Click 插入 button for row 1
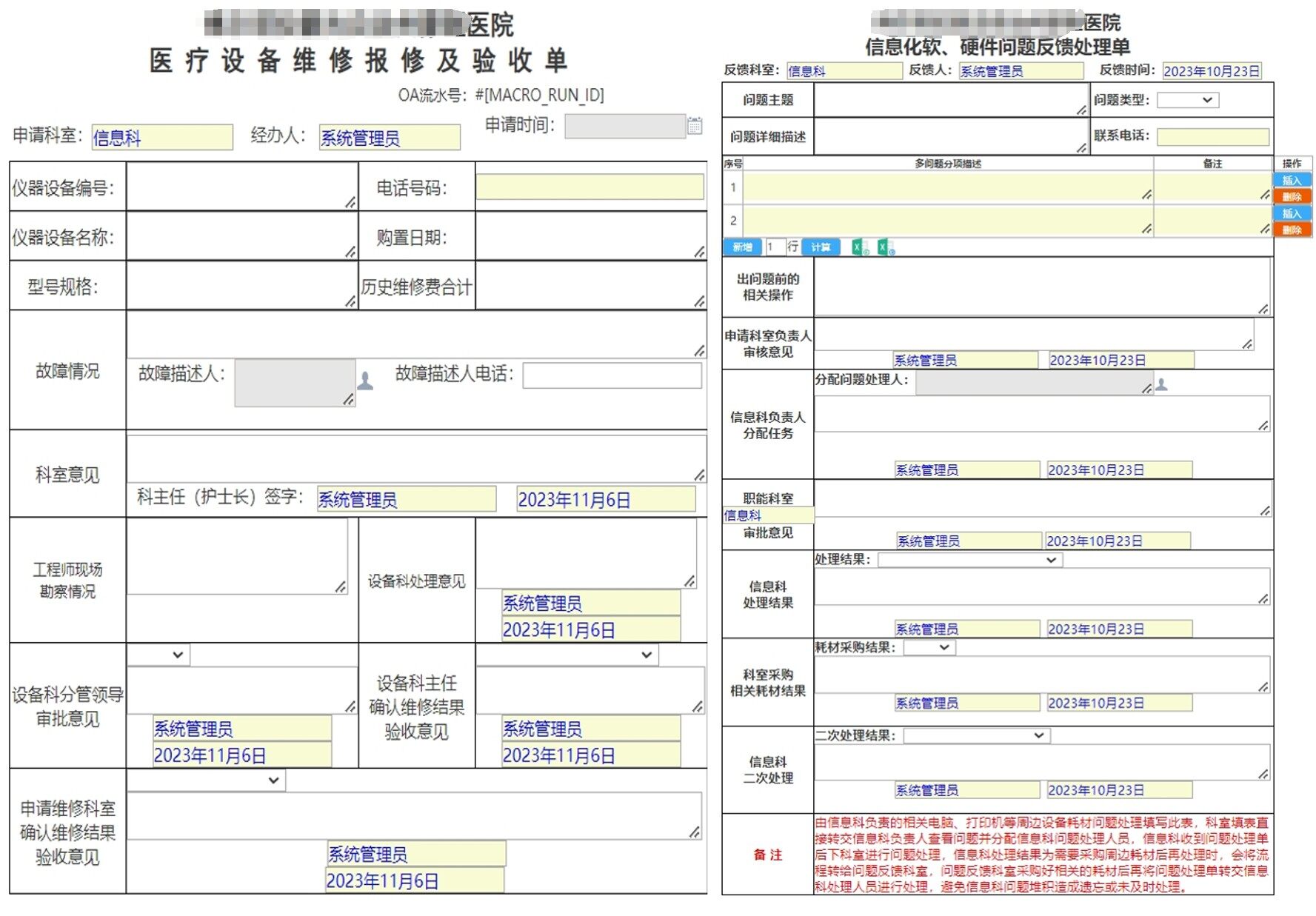This screenshot has height=916, width=1316. tap(1292, 180)
